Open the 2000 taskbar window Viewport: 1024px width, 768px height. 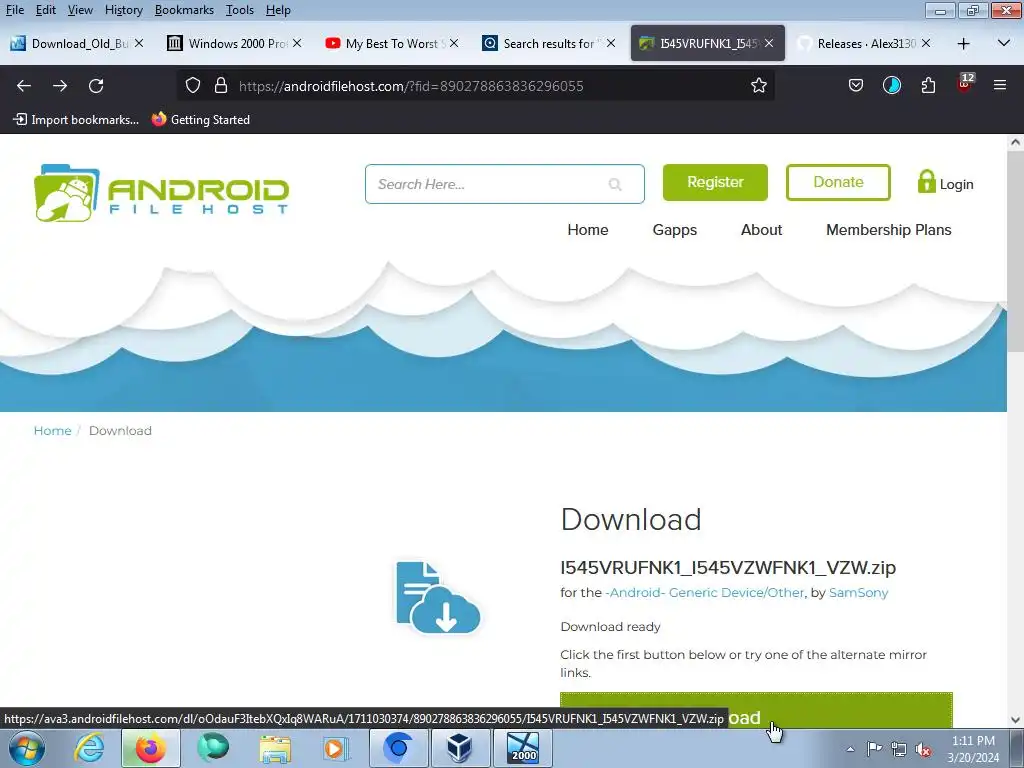pos(523,748)
